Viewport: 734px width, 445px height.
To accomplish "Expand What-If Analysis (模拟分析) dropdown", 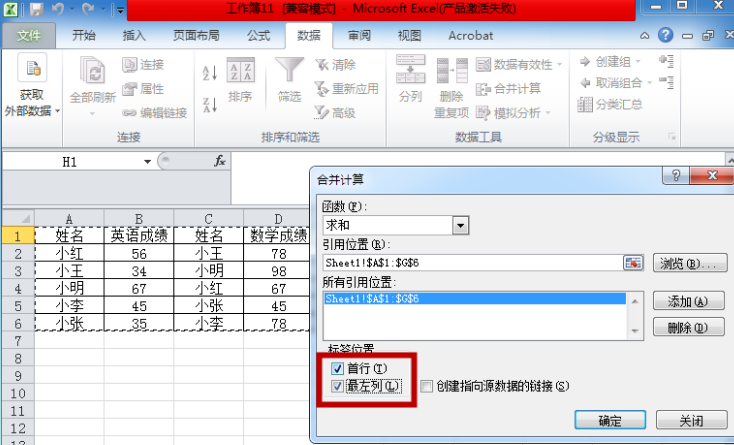I will (x=548, y=113).
